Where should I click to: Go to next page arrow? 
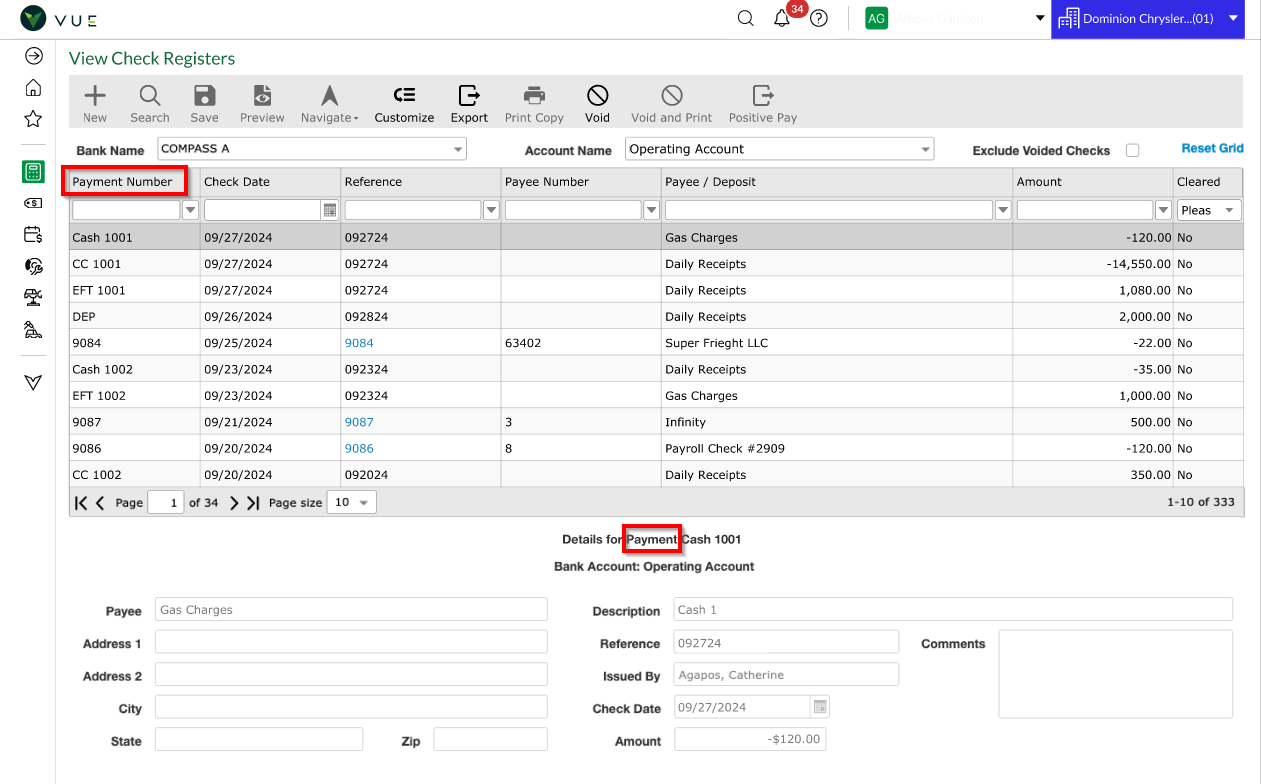(234, 503)
